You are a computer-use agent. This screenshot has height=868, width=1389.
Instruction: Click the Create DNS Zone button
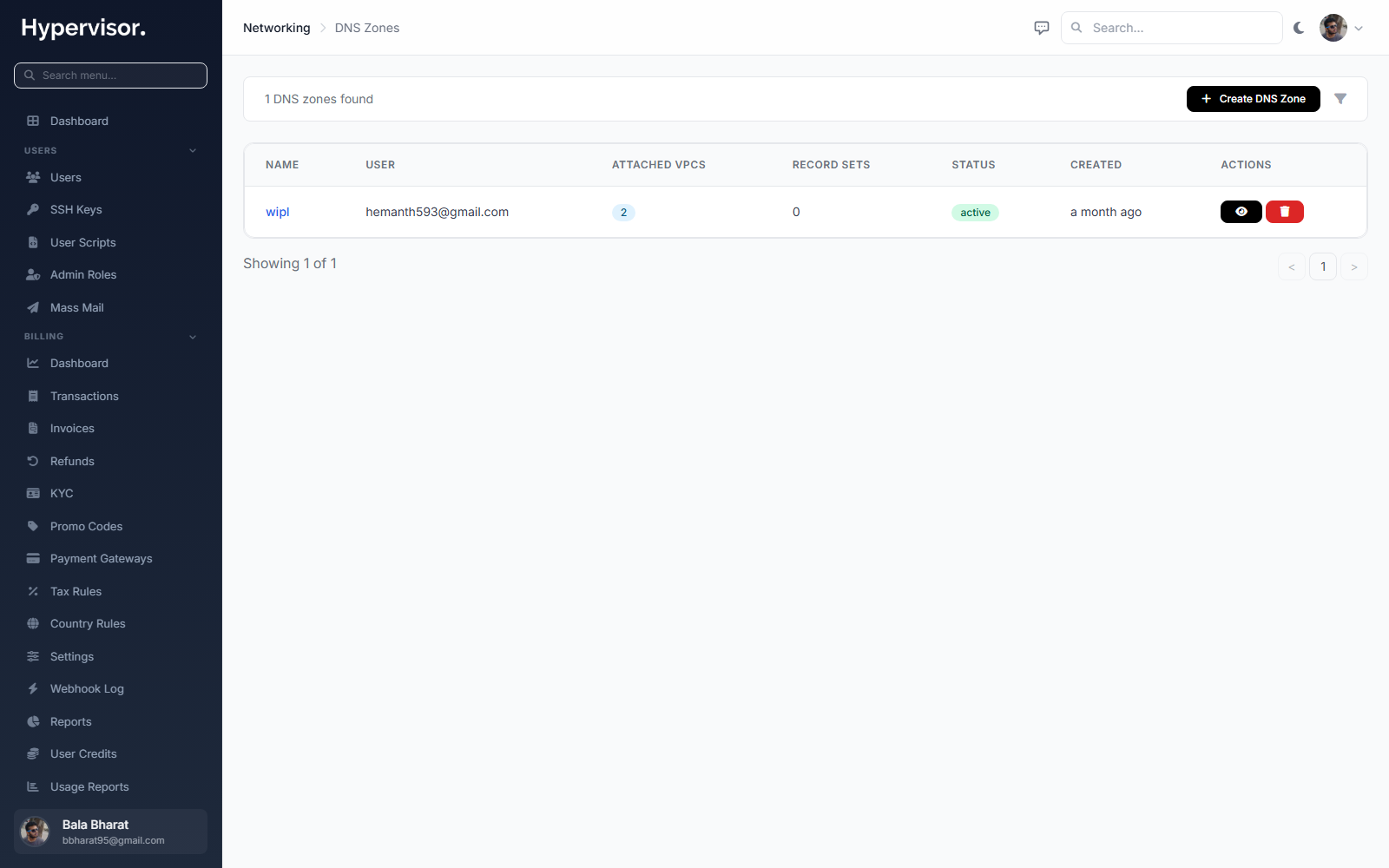click(1253, 99)
